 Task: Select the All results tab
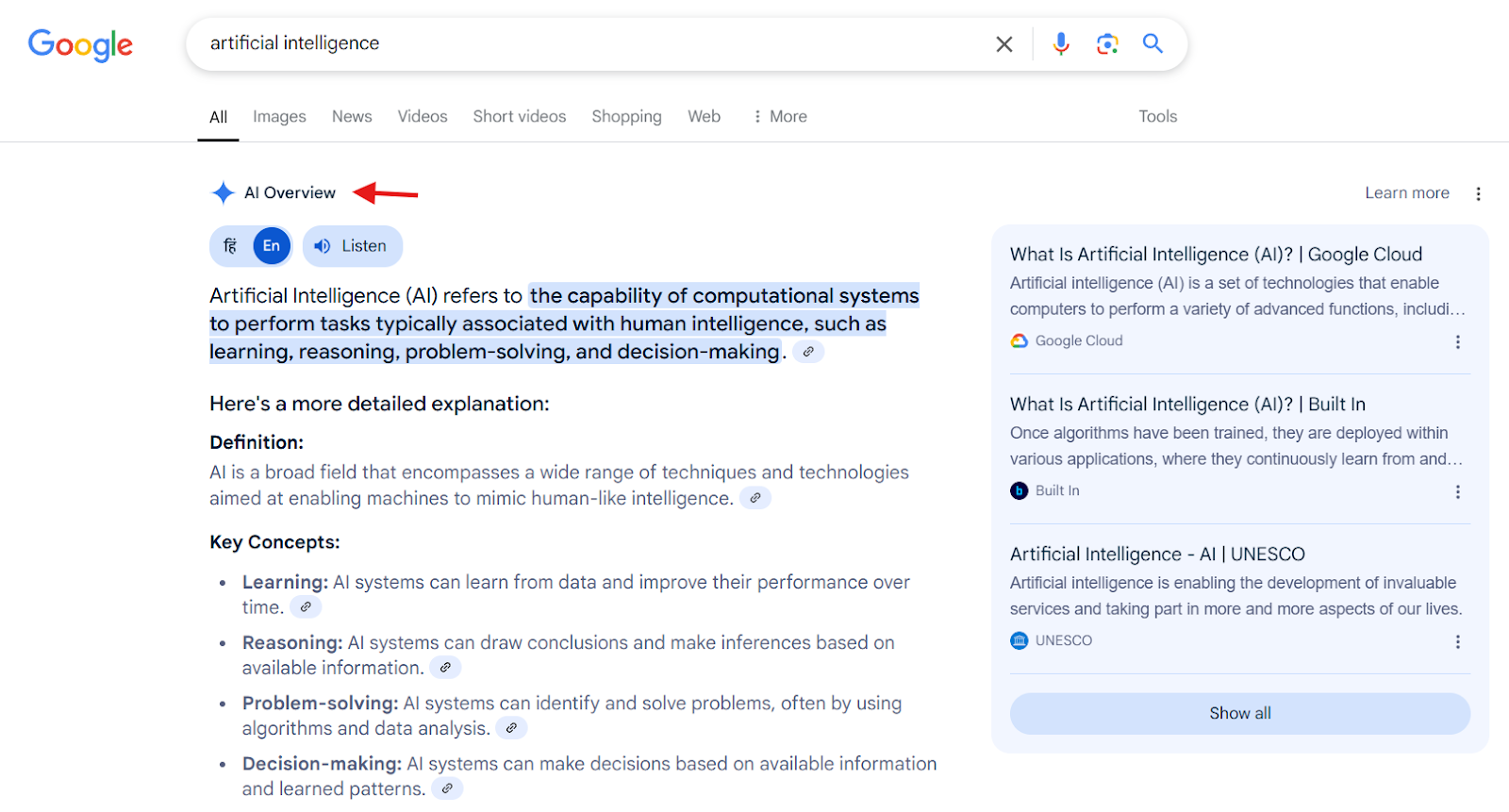218,117
